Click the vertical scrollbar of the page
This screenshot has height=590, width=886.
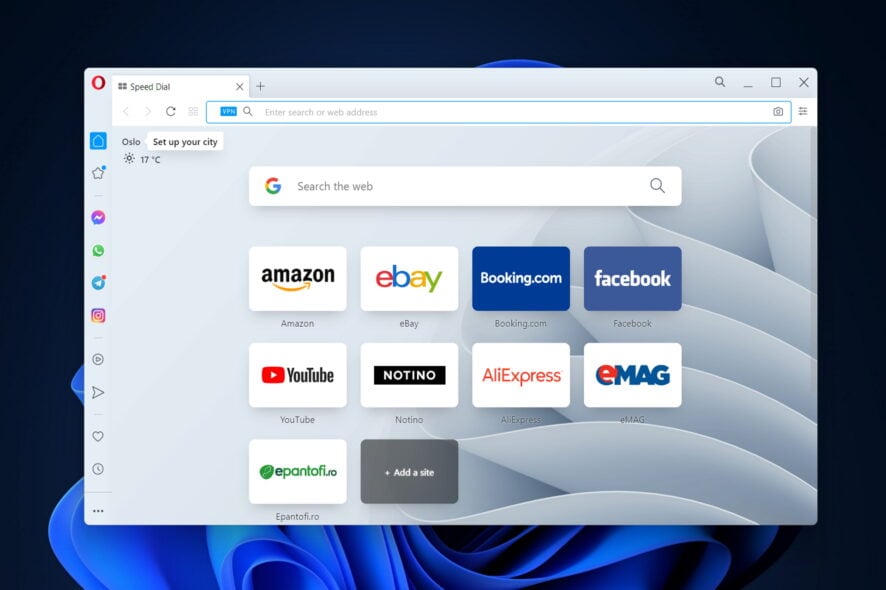coord(814,260)
